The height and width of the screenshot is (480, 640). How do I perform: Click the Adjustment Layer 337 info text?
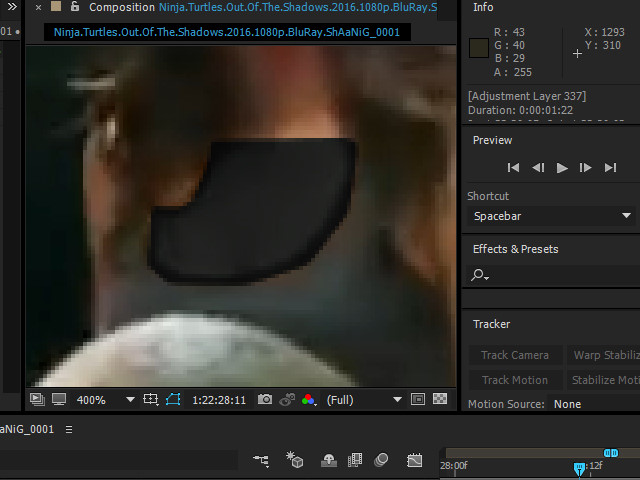click(527, 96)
